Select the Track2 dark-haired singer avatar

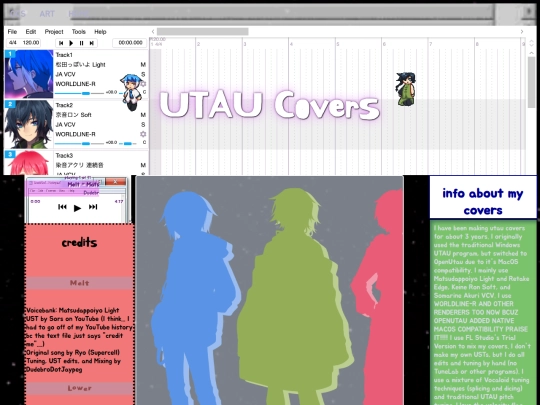[29, 124]
